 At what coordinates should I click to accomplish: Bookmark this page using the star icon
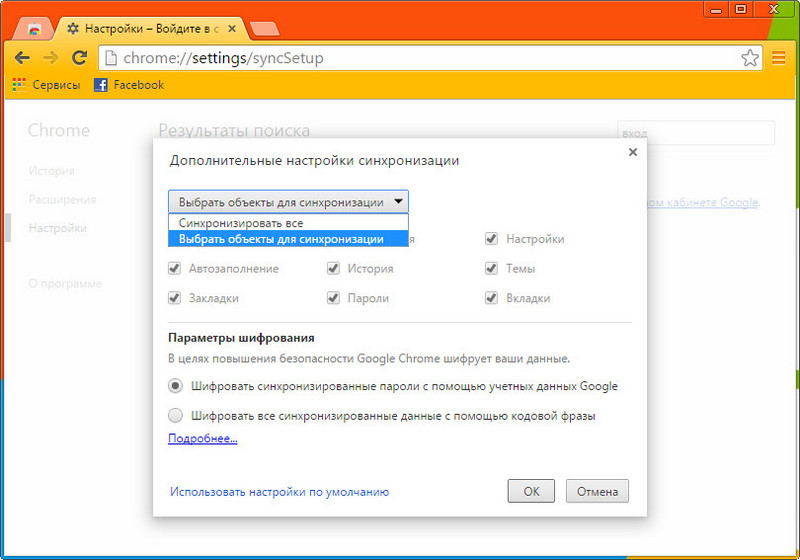click(749, 58)
